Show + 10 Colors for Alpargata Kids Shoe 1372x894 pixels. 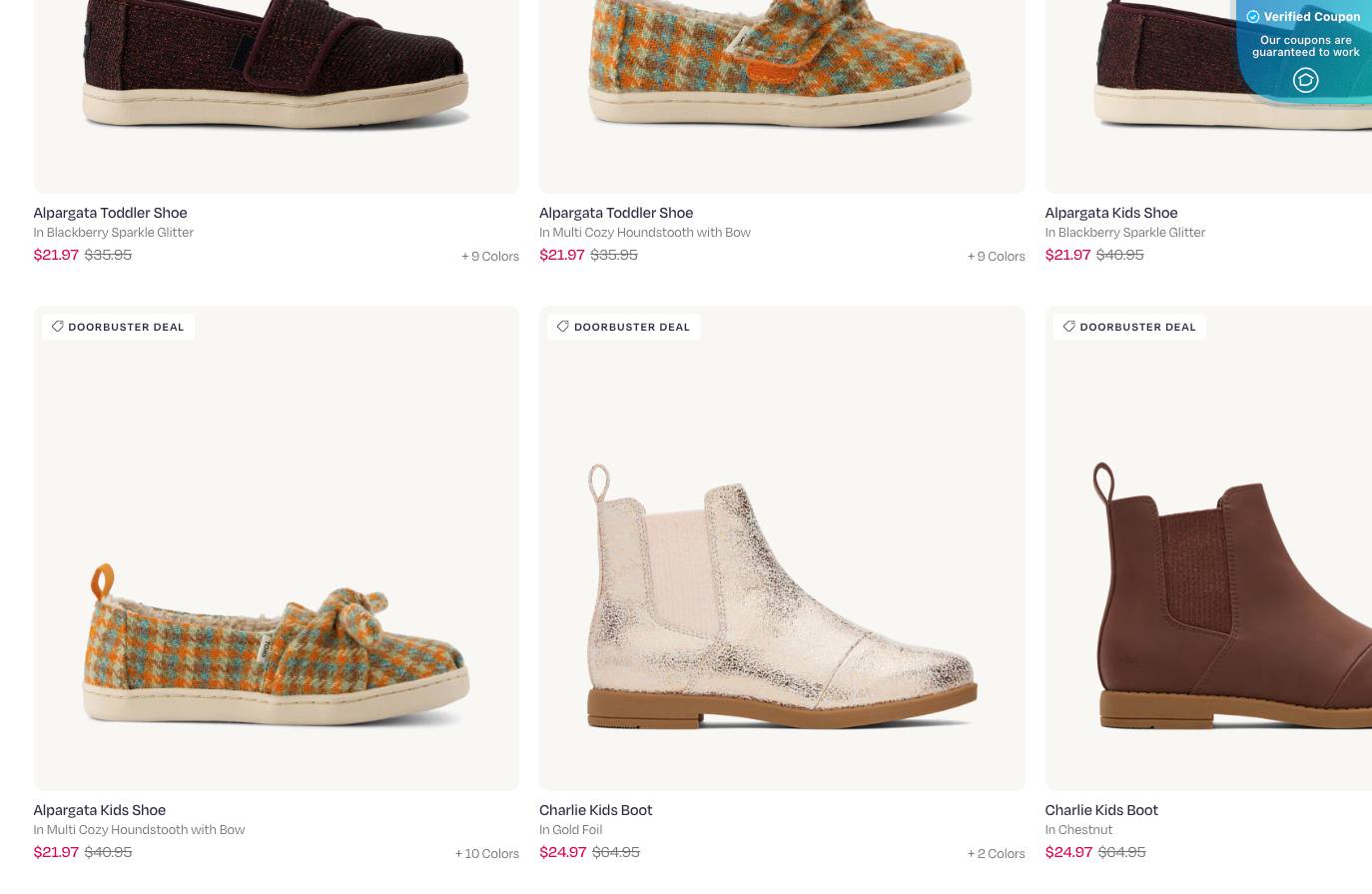pos(486,853)
